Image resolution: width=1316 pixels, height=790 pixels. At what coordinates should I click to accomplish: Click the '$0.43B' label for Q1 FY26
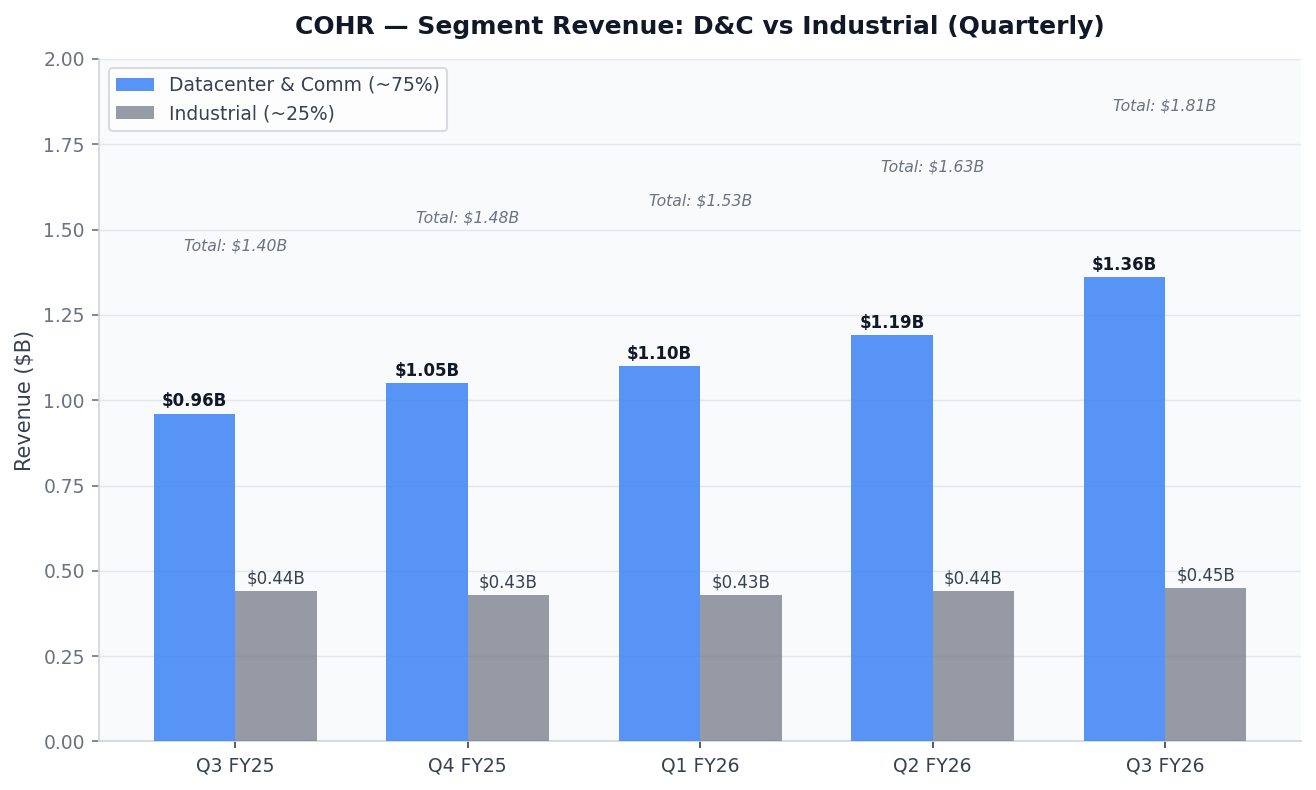pos(741,582)
